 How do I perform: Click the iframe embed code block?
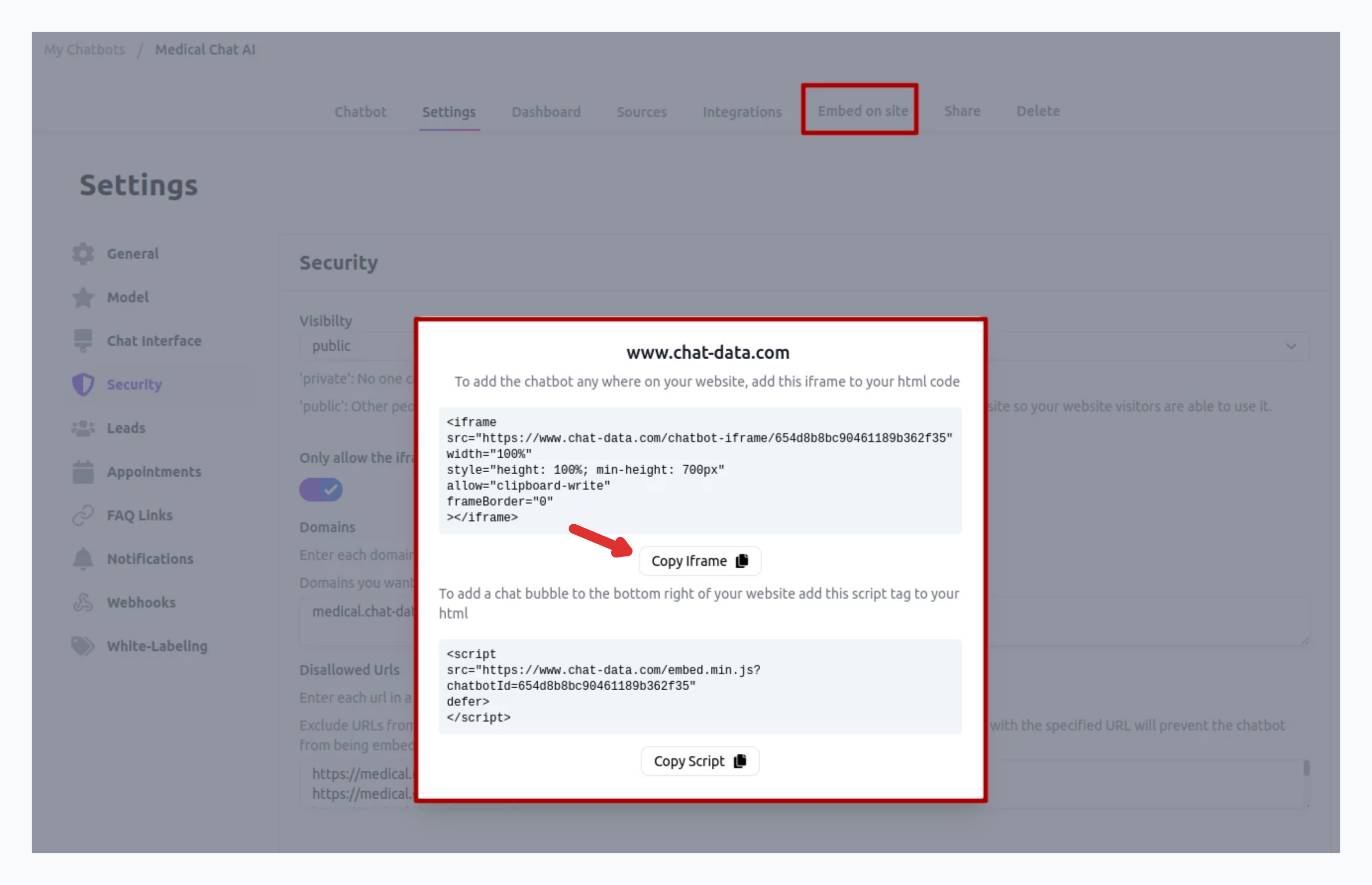click(x=700, y=470)
